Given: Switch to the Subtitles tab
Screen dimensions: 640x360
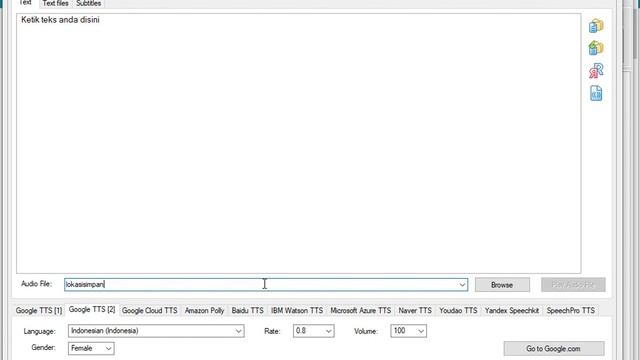Looking at the screenshot, I should (89, 3).
